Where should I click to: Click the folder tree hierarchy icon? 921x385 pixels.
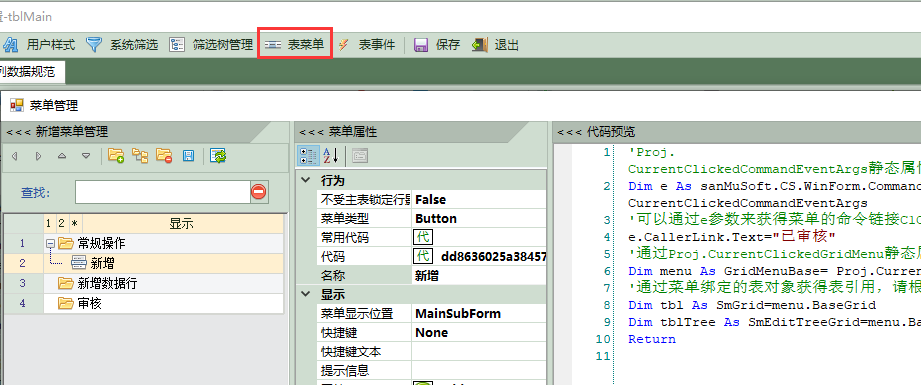coord(140,156)
